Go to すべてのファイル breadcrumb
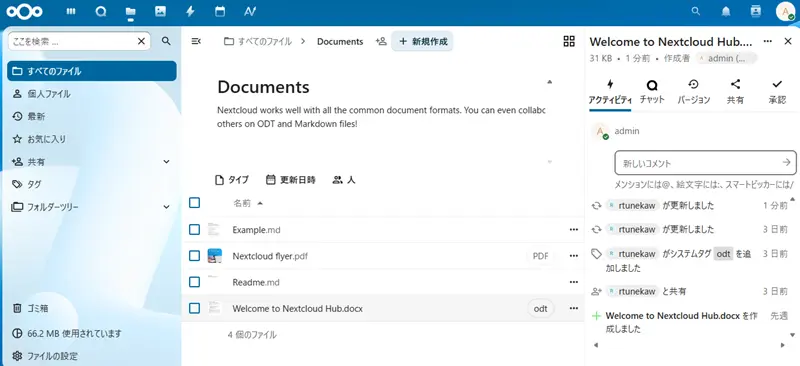 pyautogui.click(x=258, y=41)
